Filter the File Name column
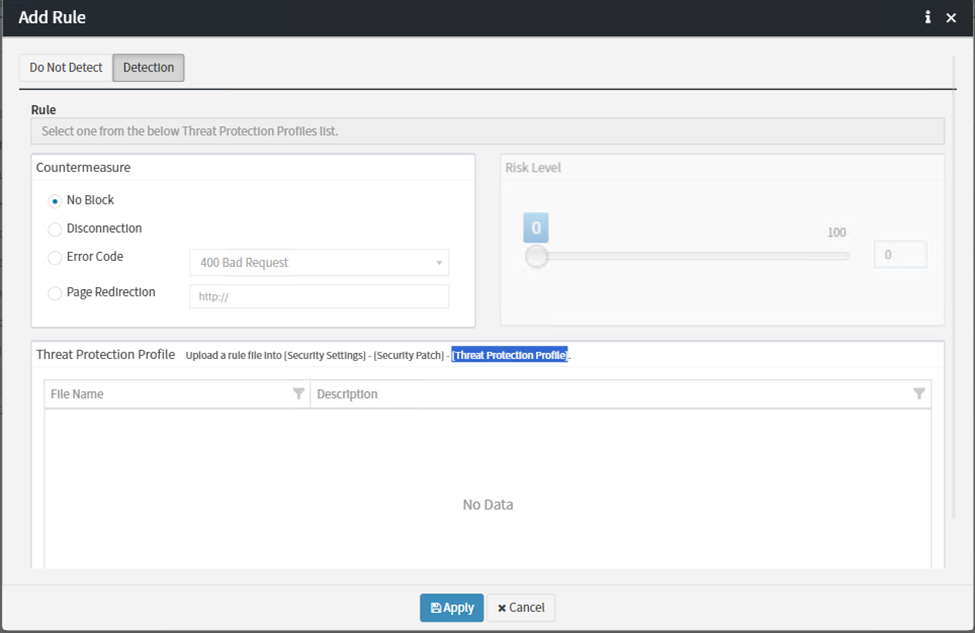 [x=298, y=394]
